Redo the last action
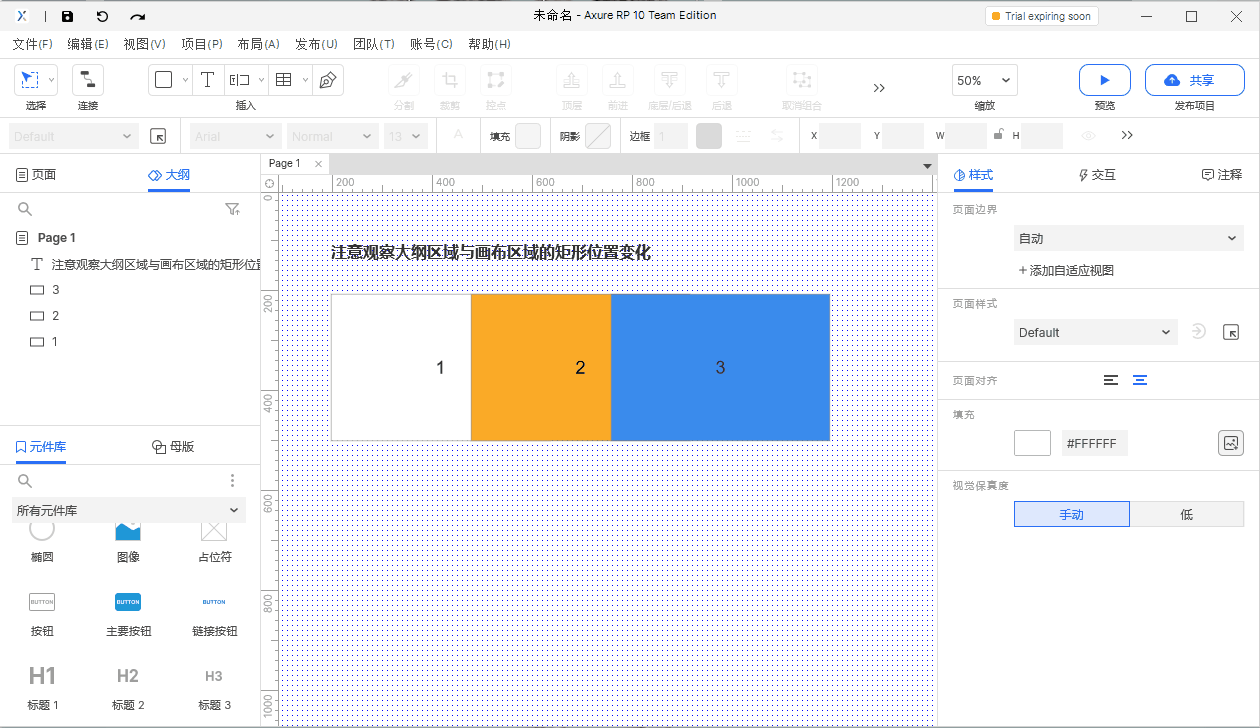Image resolution: width=1260 pixels, height=728 pixels. click(137, 16)
